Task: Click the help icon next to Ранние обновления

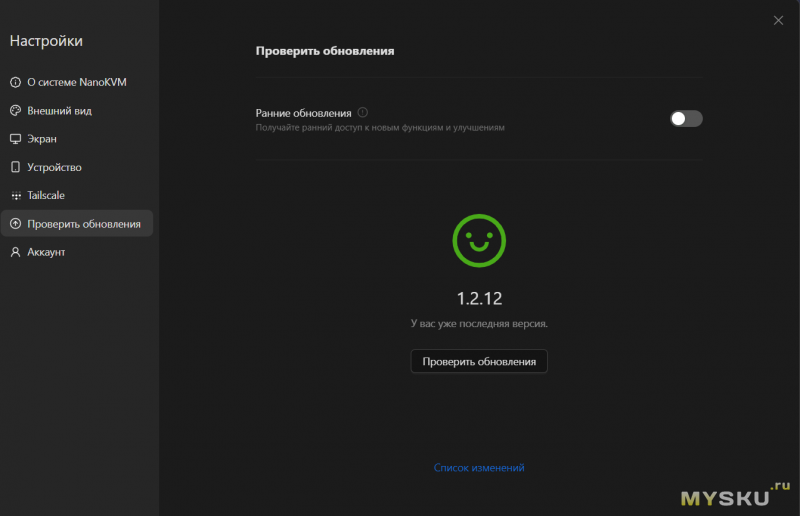Action: pos(363,113)
